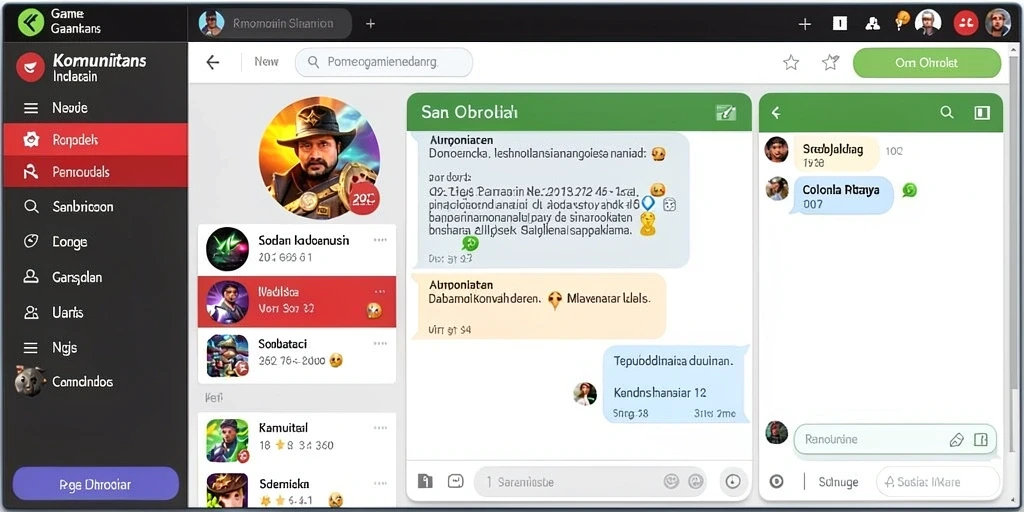This screenshot has width=1024, height=512.
Task: Select the Penroudals sidebar item
Action: click(x=95, y=172)
